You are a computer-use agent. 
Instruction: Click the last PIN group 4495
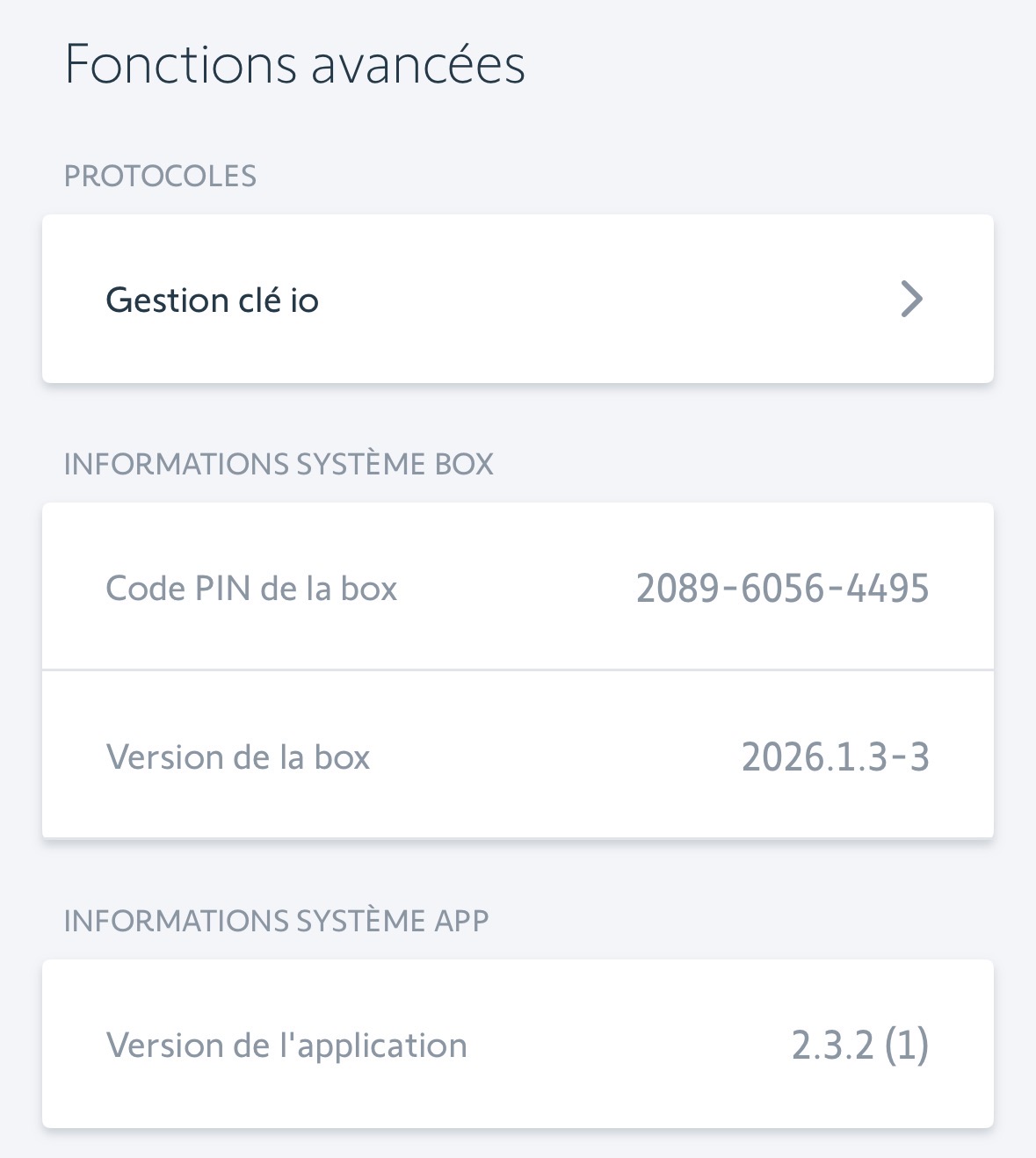click(x=887, y=589)
